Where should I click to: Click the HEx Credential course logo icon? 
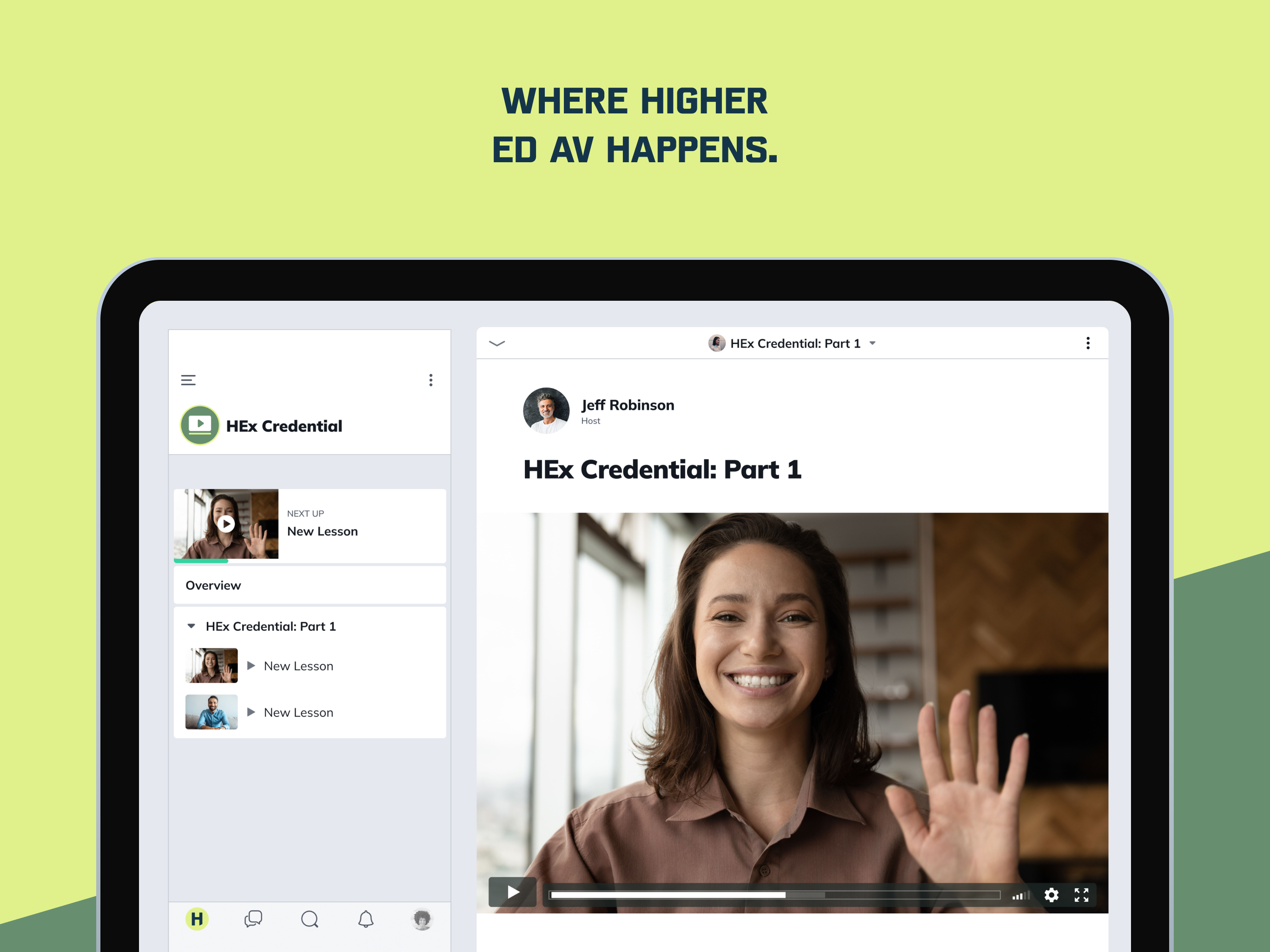coord(200,425)
